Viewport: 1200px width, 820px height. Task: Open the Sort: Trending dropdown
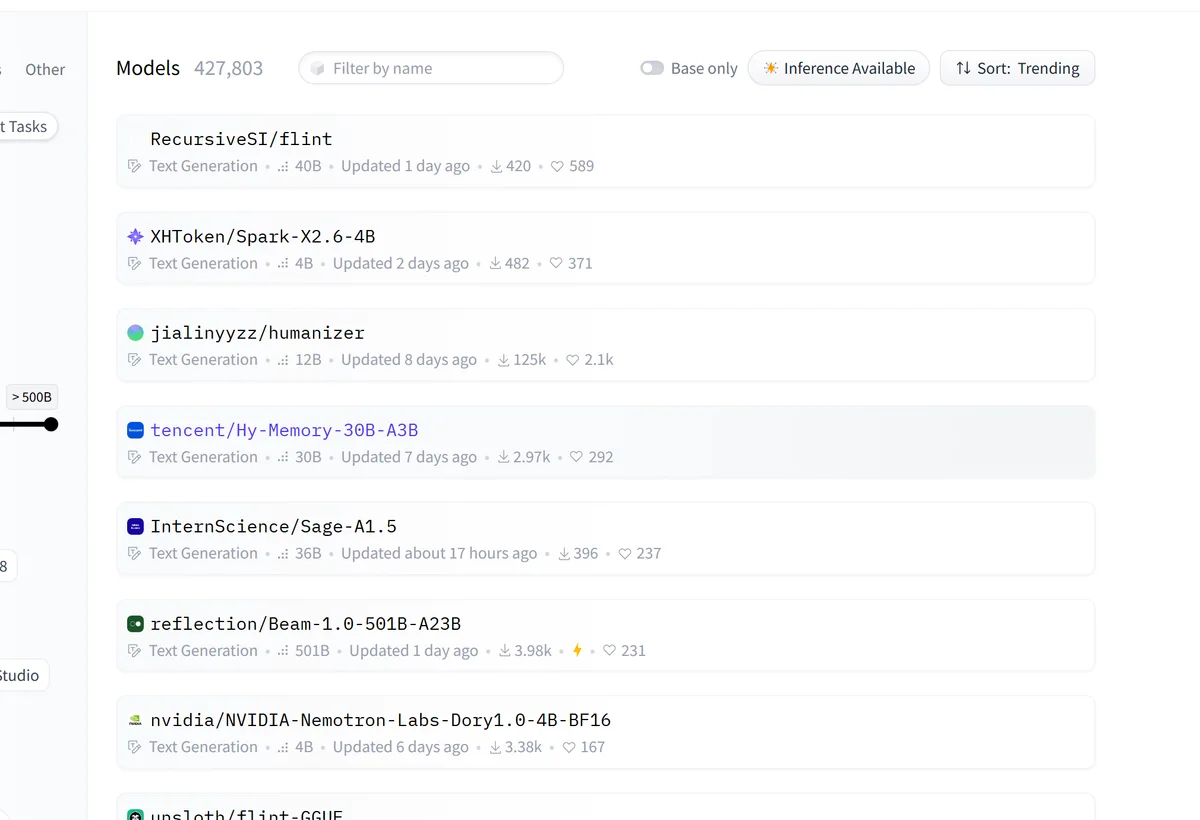point(1017,68)
